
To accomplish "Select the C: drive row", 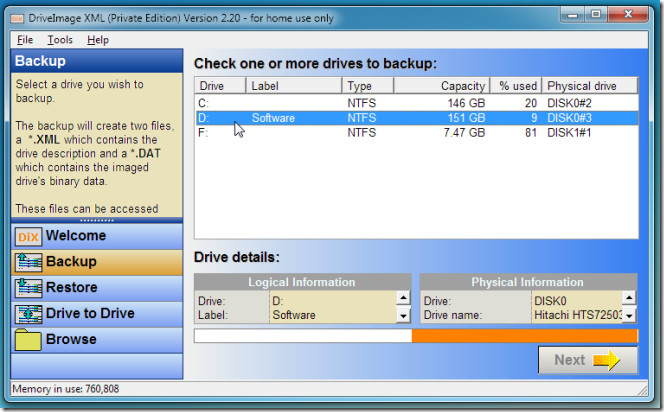I will (x=417, y=103).
